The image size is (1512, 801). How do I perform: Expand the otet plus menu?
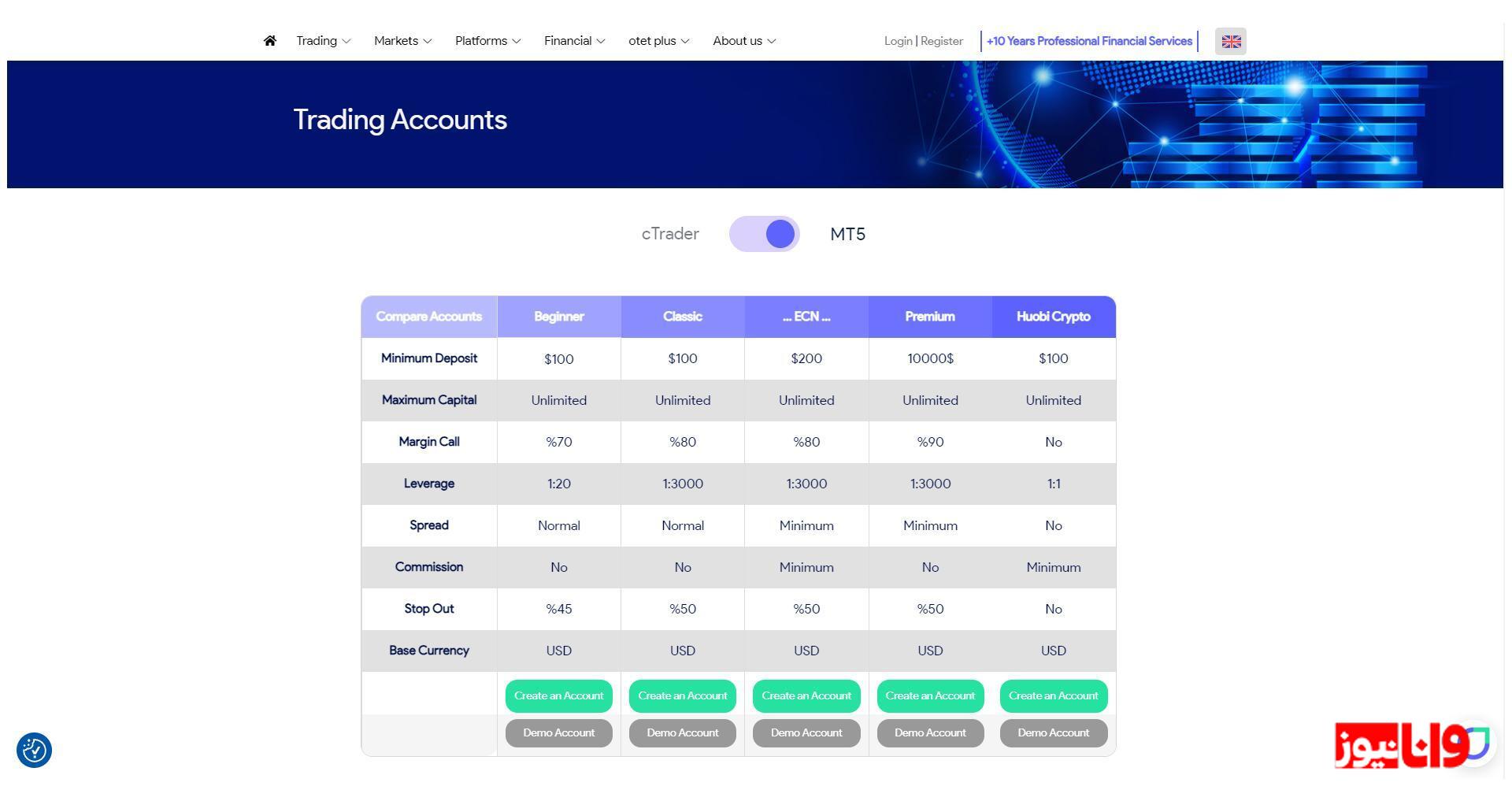coord(659,41)
